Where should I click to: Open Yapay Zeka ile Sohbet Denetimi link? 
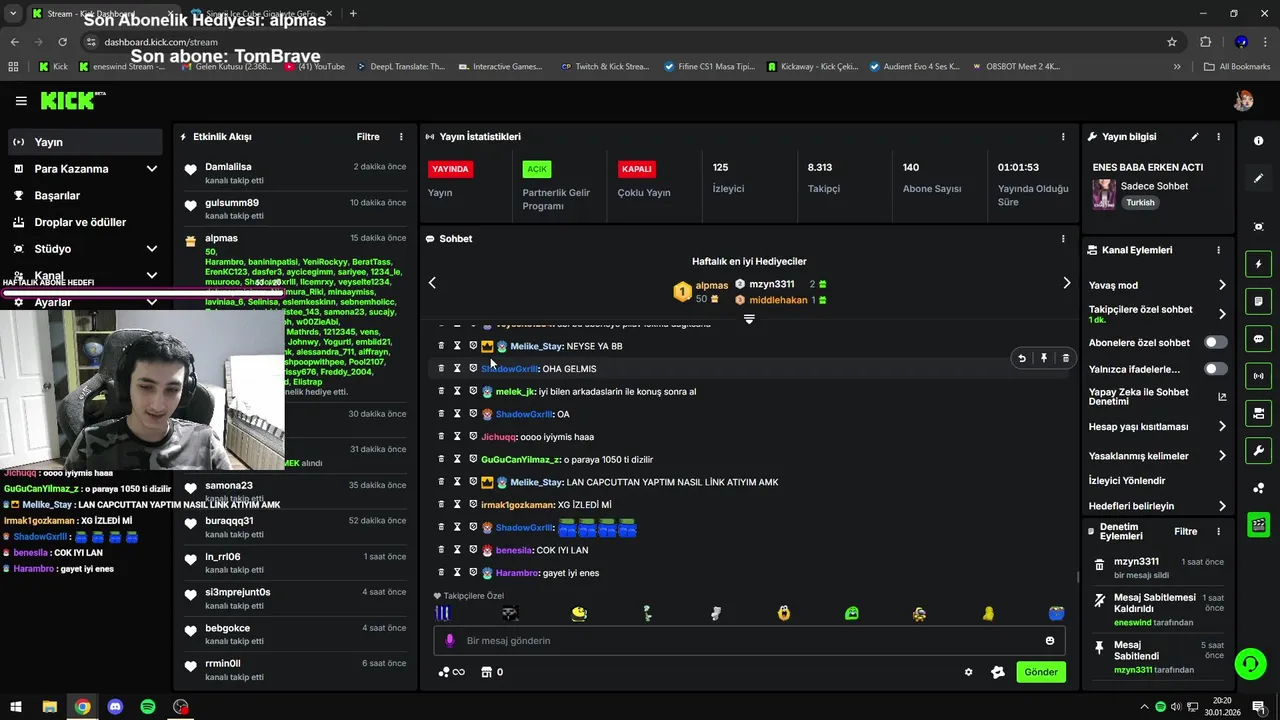(1157, 397)
